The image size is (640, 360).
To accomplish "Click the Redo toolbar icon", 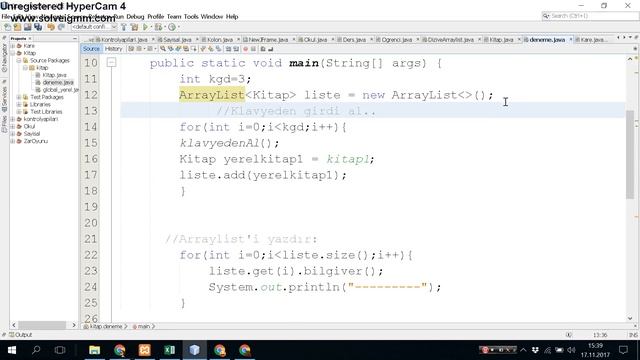I will [x=61, y=27].
